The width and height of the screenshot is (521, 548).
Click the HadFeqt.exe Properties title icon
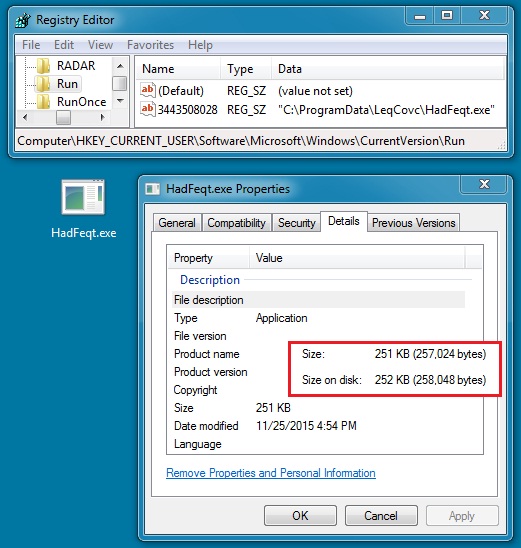coord(152,189)
